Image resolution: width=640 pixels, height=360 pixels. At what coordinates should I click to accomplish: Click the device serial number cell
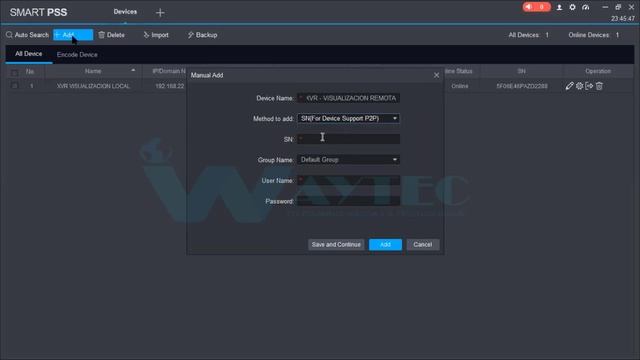(522, 86)
